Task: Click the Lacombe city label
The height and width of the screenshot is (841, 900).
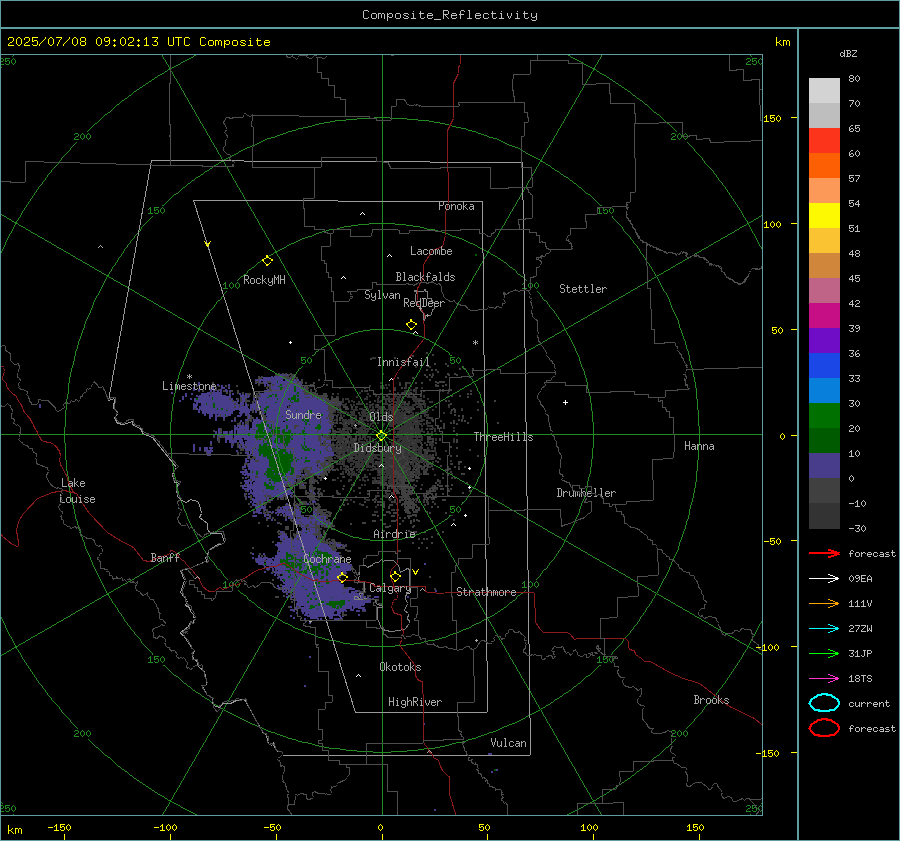Action: click(x=431, y=251)
